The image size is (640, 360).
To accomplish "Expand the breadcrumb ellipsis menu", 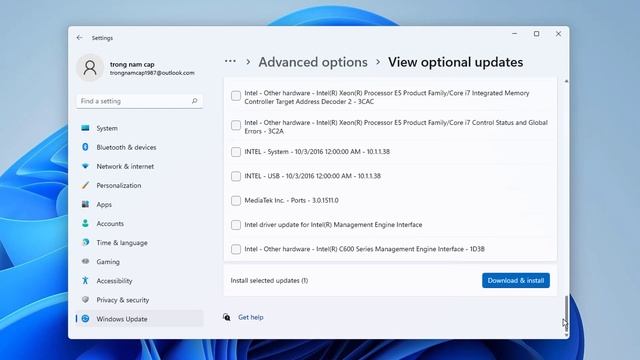I will point(230,61).
